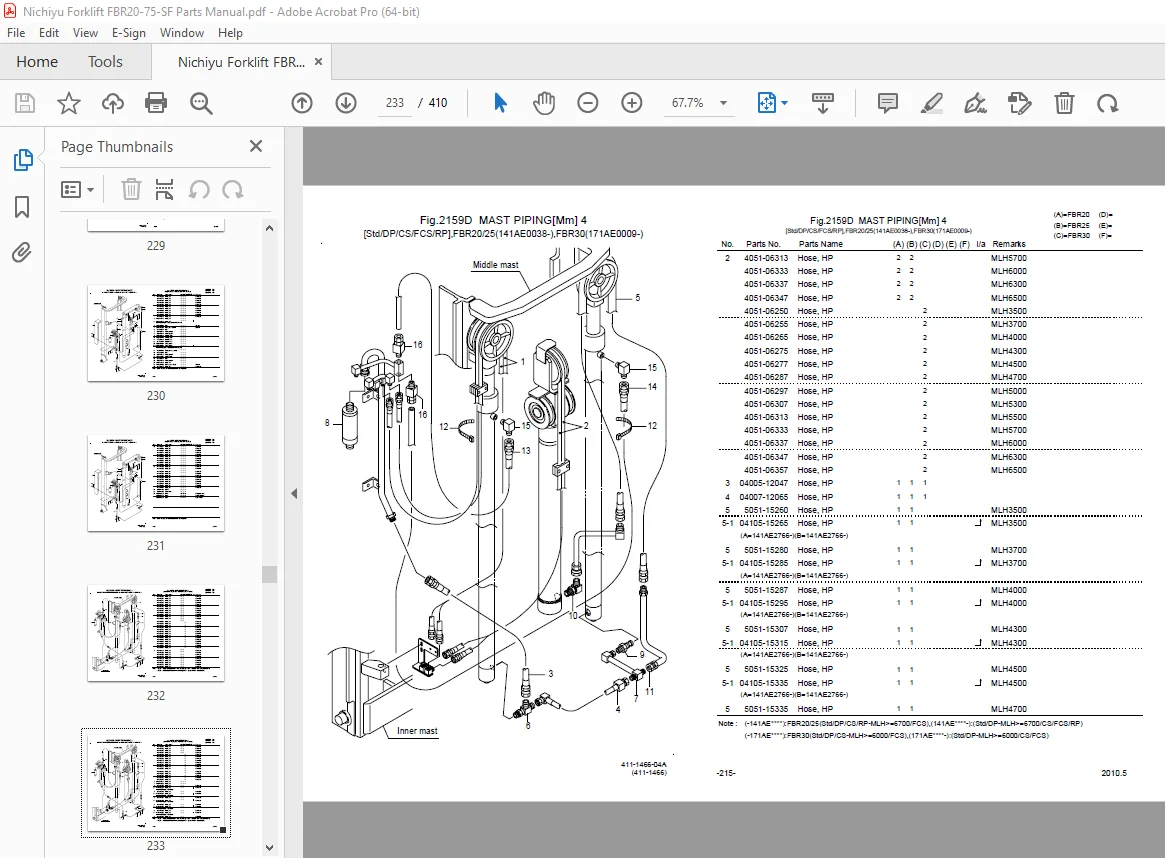1165x858 pixels.
Task: Go to next page arrow
Action: tap(345, 103)
